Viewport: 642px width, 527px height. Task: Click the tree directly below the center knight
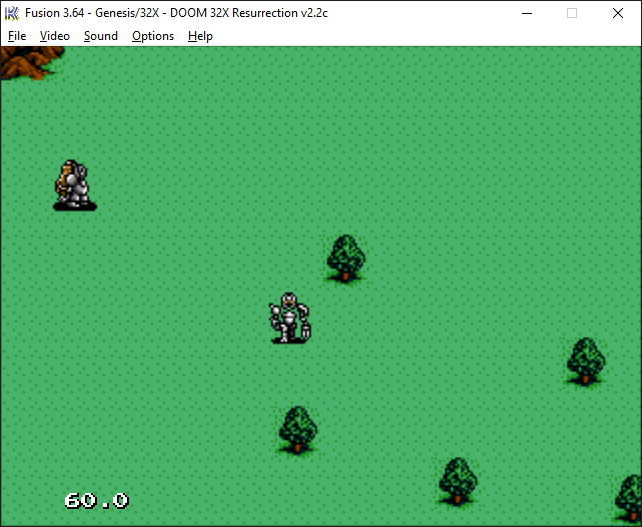click(x=297, y=429)
